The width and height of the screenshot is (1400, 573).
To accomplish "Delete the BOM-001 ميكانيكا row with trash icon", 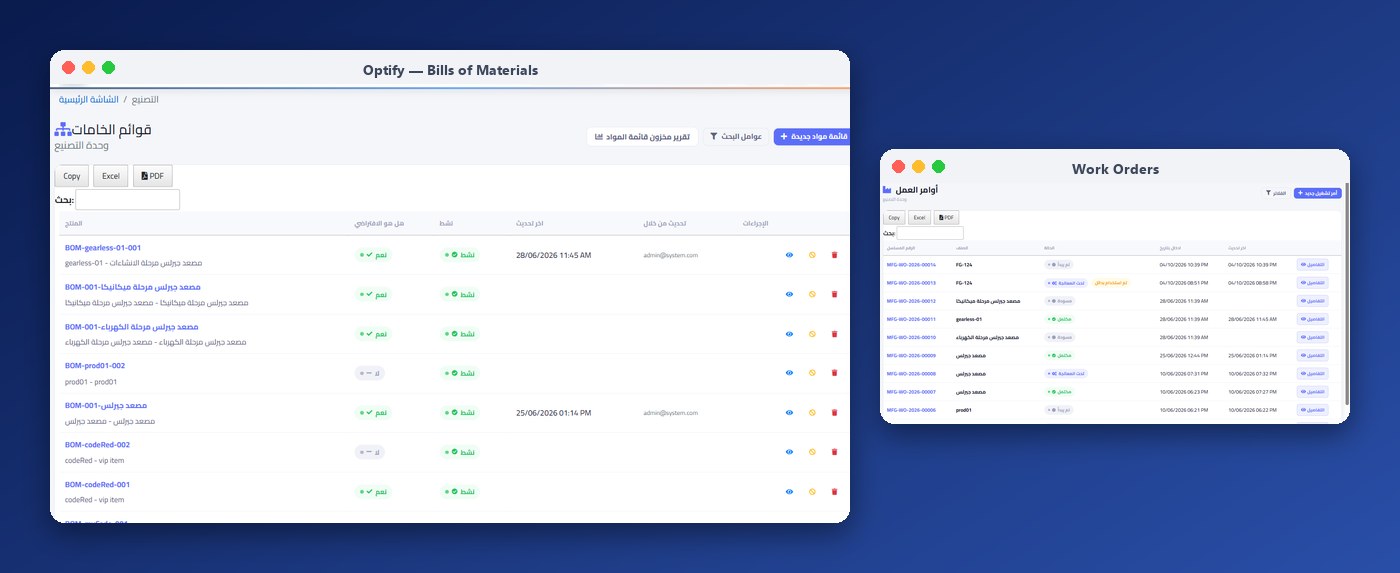I will 834,294.
